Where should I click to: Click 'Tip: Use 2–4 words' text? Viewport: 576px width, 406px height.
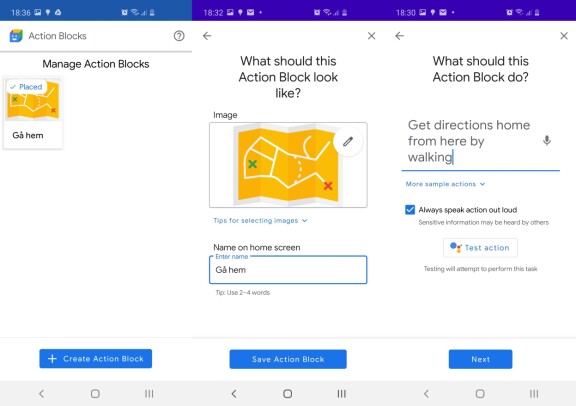pyautogui.click(x=242, y=292)
